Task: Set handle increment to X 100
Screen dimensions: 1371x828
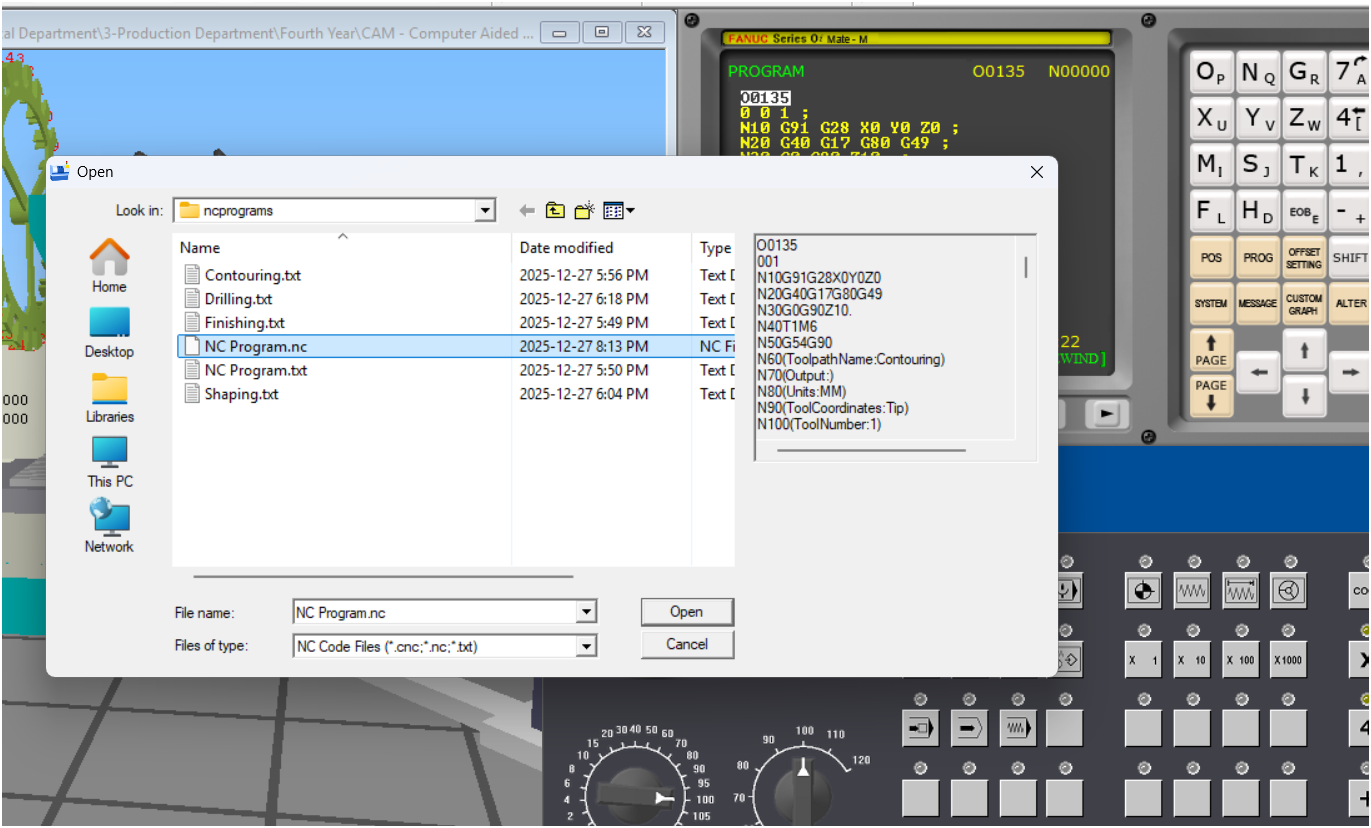Action: point(1241,661)
